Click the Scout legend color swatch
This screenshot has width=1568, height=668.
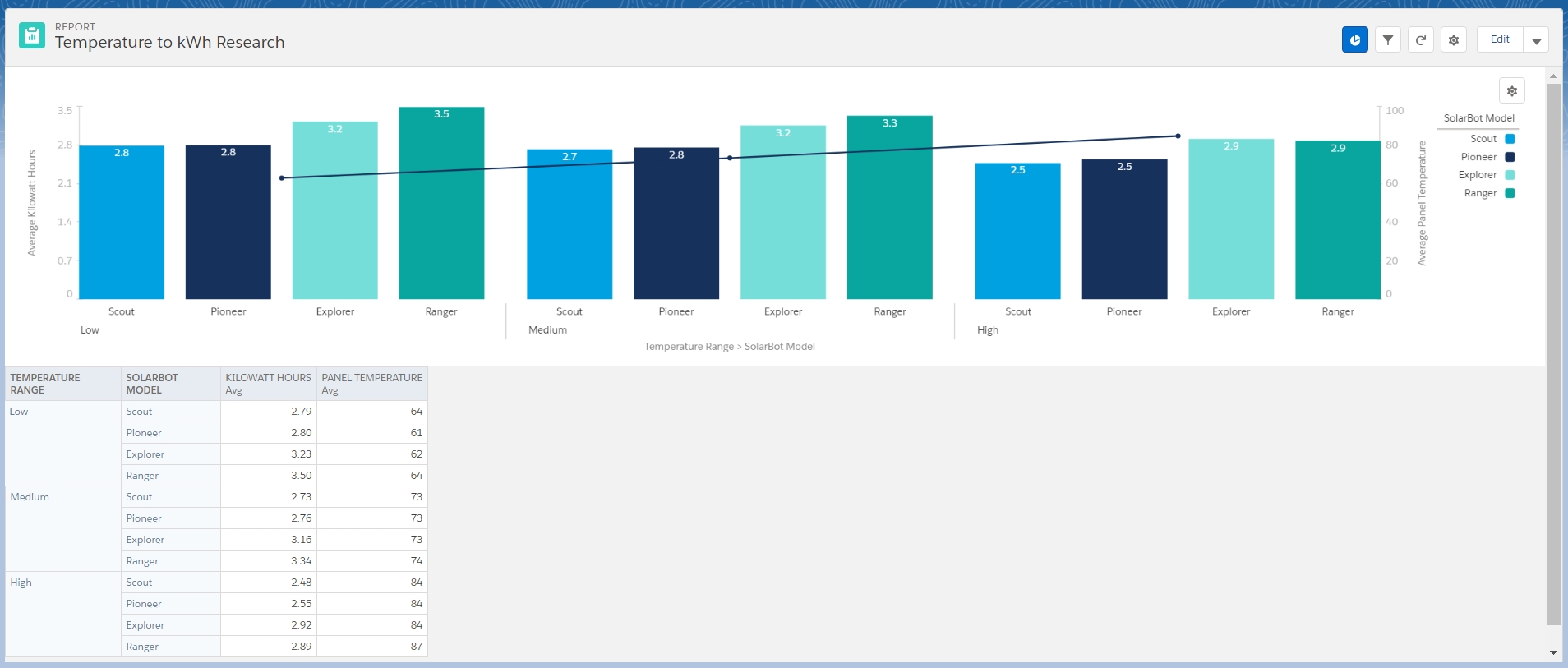tap(1510, 139)
